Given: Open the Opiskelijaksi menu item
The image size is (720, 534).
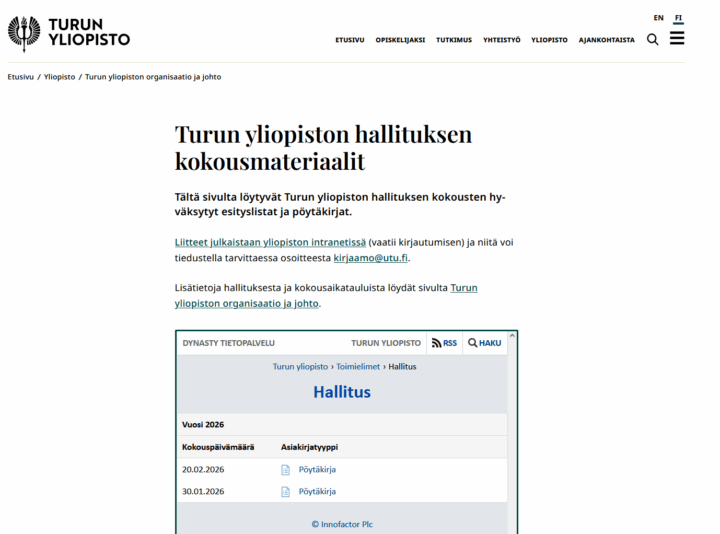Looking at the screenshot, I should click(x=400, y=40).
